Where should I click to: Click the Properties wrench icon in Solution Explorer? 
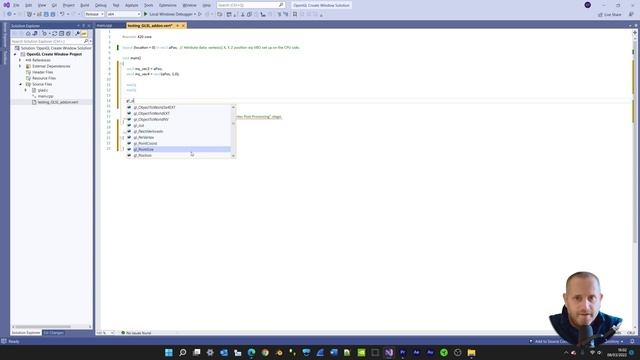pos(77,33)
